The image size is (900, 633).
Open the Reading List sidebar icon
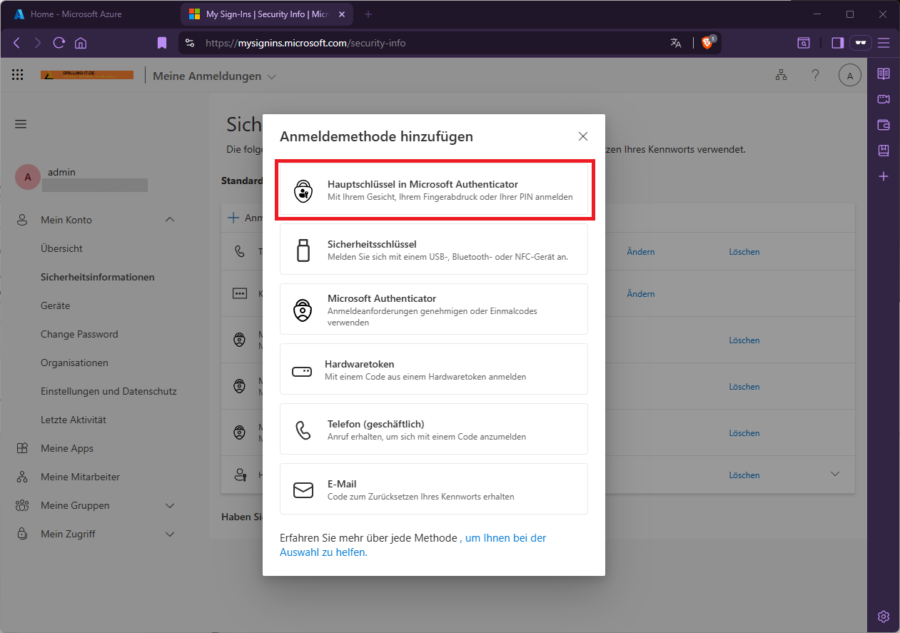coord(883,150)
